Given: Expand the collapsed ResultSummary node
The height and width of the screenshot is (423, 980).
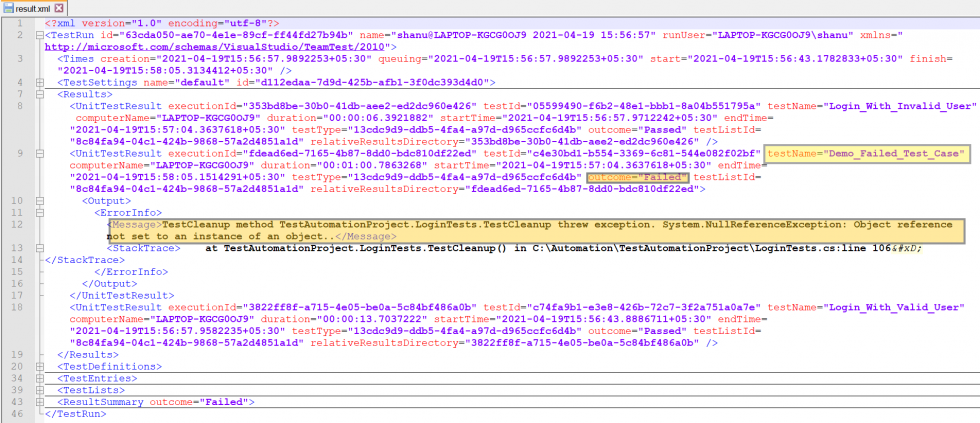Looking at the screenshot, I should click(x=37, y=402).
